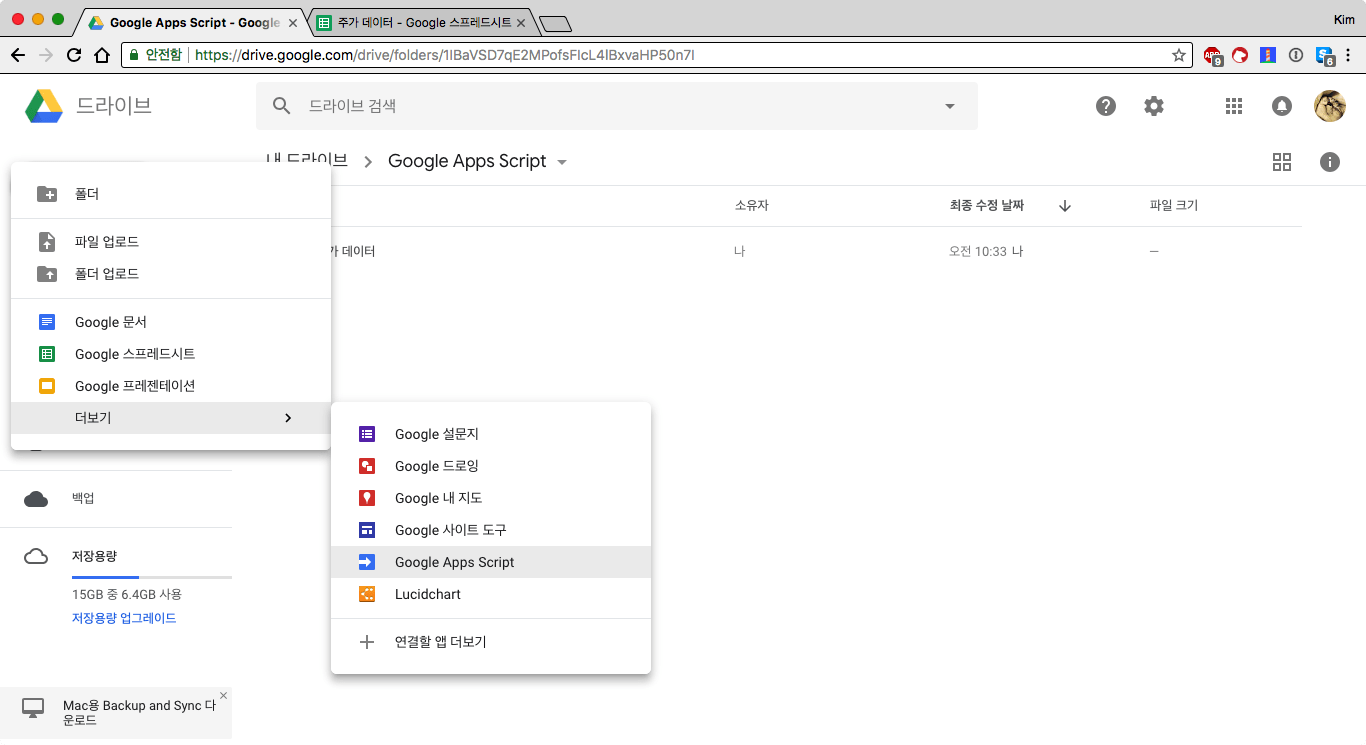Bookmark this page with star icon

[1179, 55]
